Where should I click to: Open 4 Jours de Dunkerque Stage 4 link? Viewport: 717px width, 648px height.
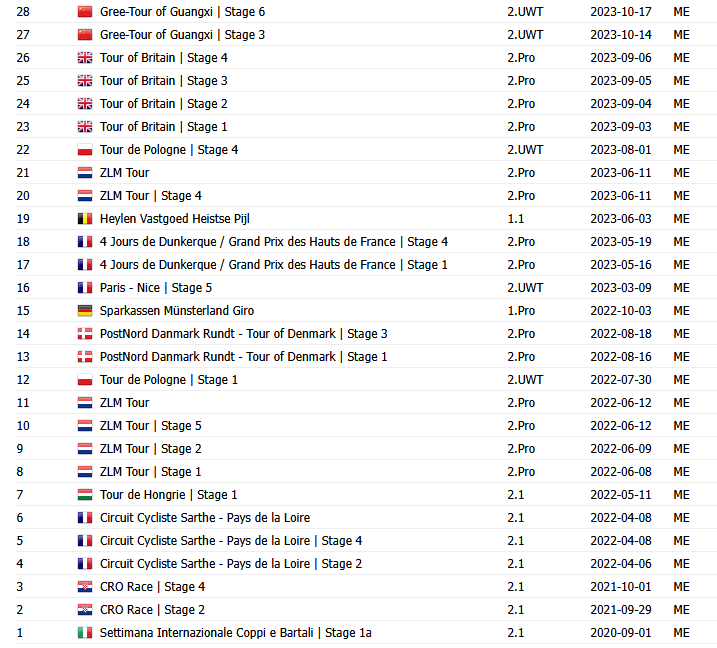[273, 242]
